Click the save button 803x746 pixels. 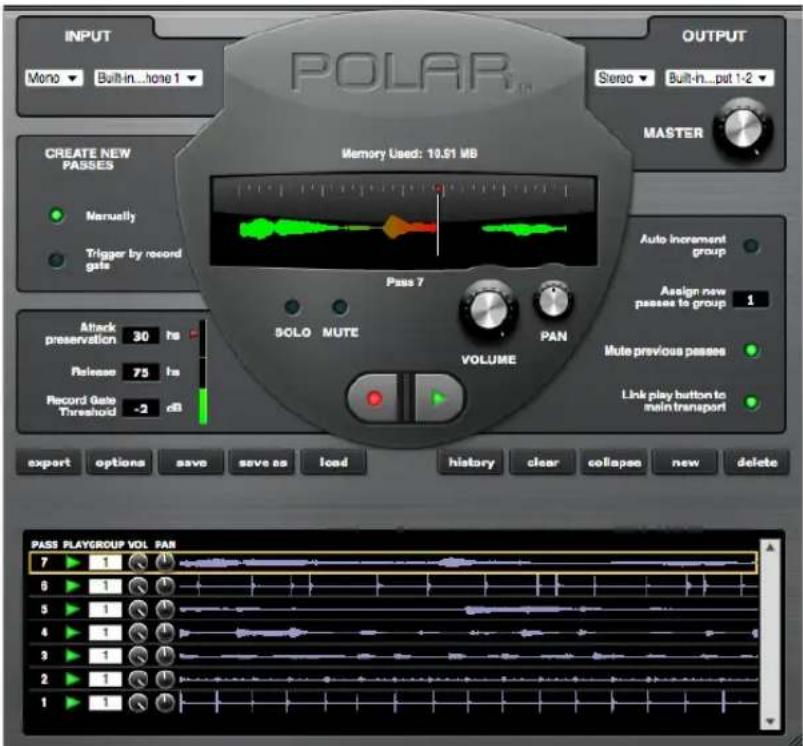click(192, 462)
